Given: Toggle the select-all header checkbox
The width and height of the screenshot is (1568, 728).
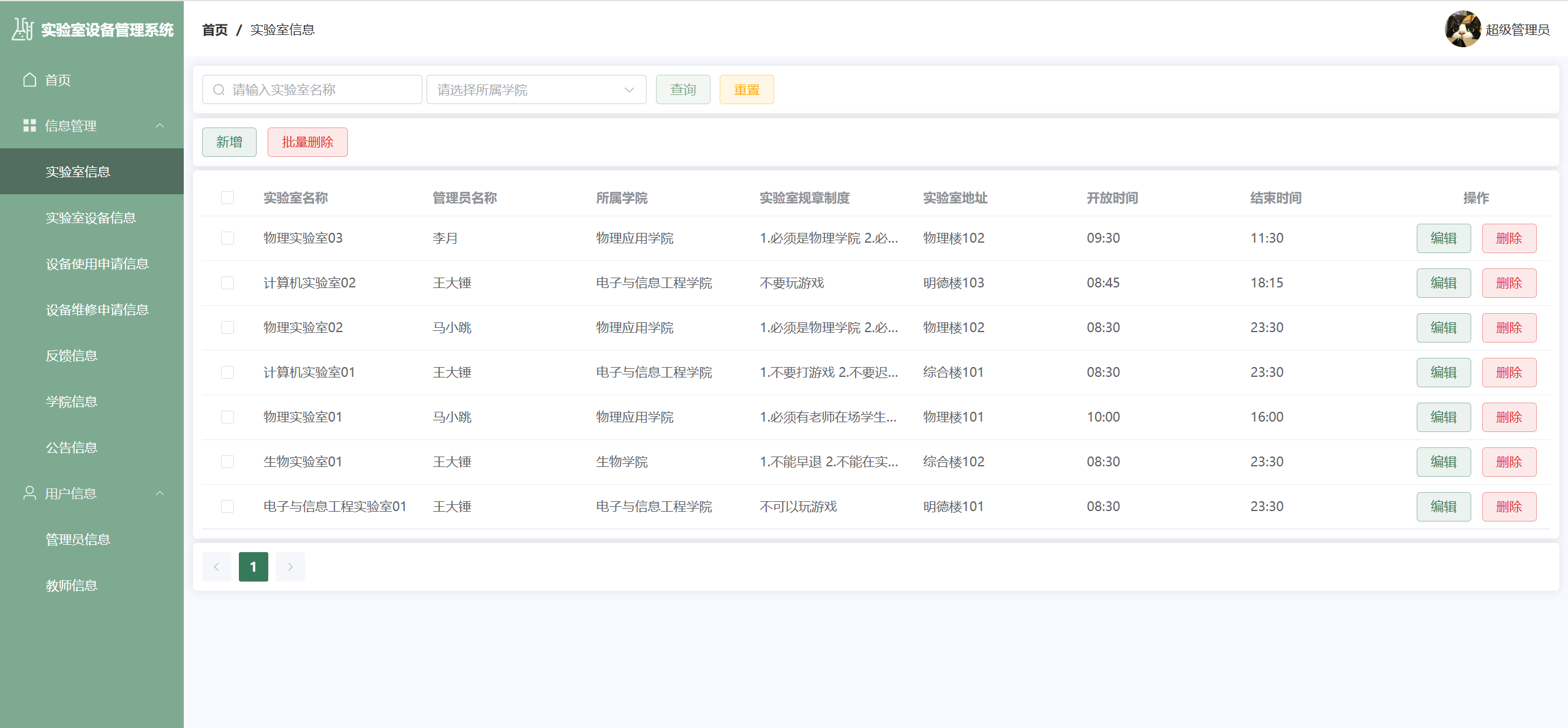Looking at the screenshot, I should pos(228,198).
